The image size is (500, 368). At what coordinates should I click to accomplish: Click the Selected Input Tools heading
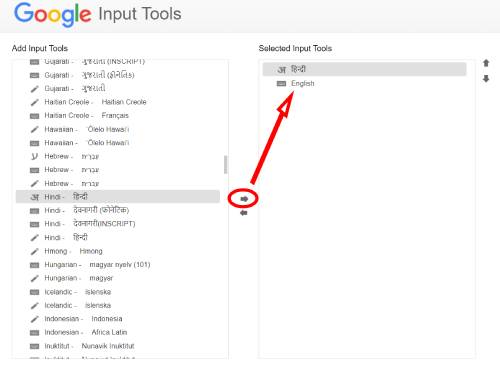[295, 48]
